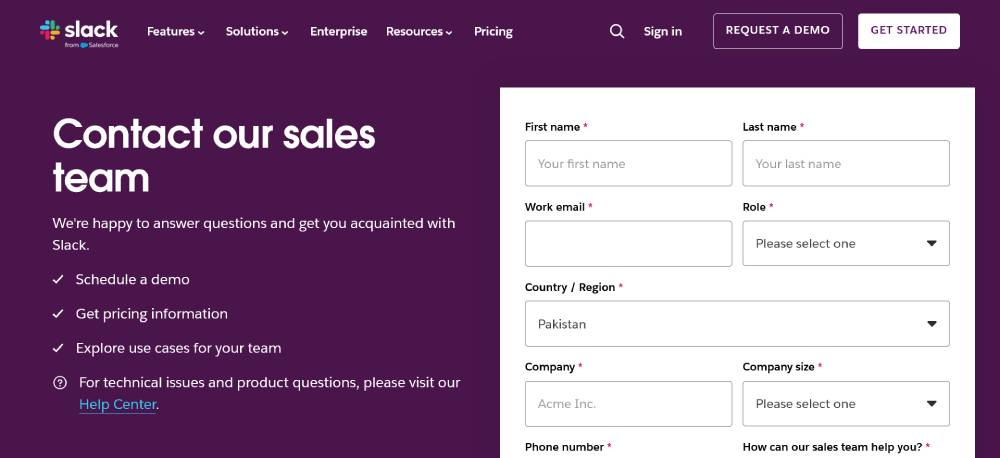Click into the Last name field
The width and height of the screenshot is (1000, 458).
845,163
